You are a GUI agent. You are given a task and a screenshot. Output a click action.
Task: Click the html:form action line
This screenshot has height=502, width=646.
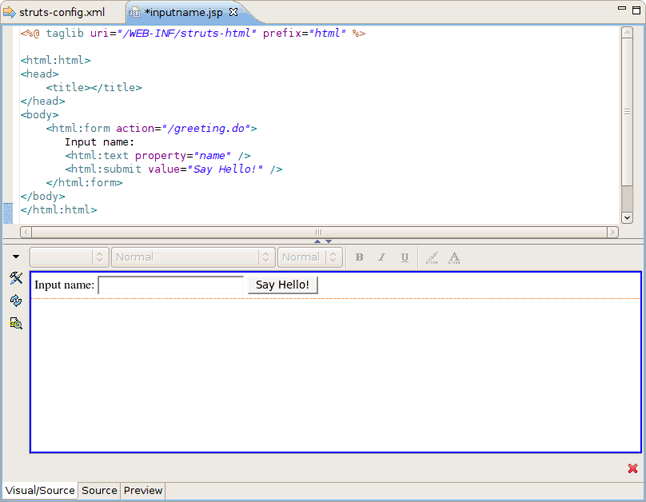pyautogui.click(x=152, y=129)
